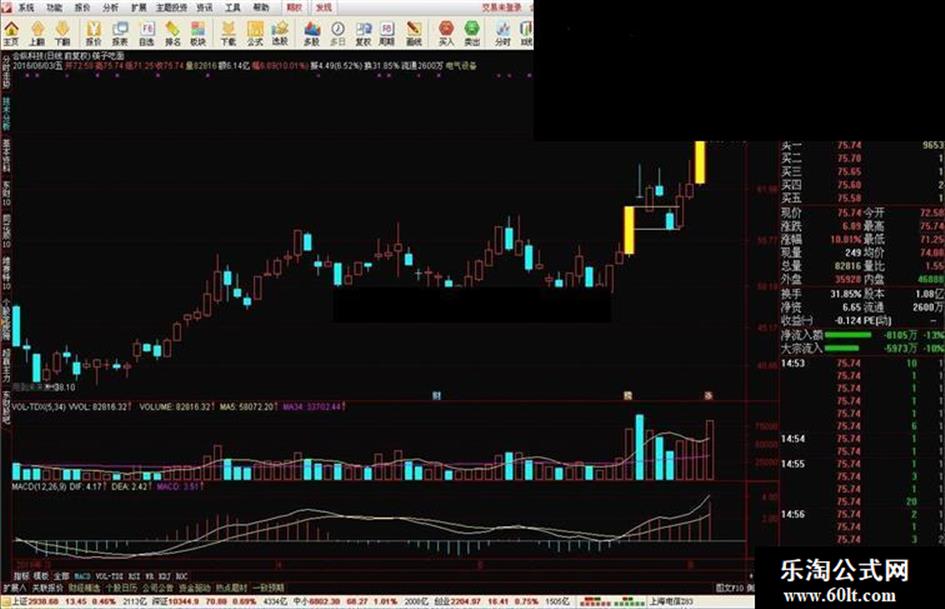Select the 模板 tab at chart bottom

pos(42,576)
